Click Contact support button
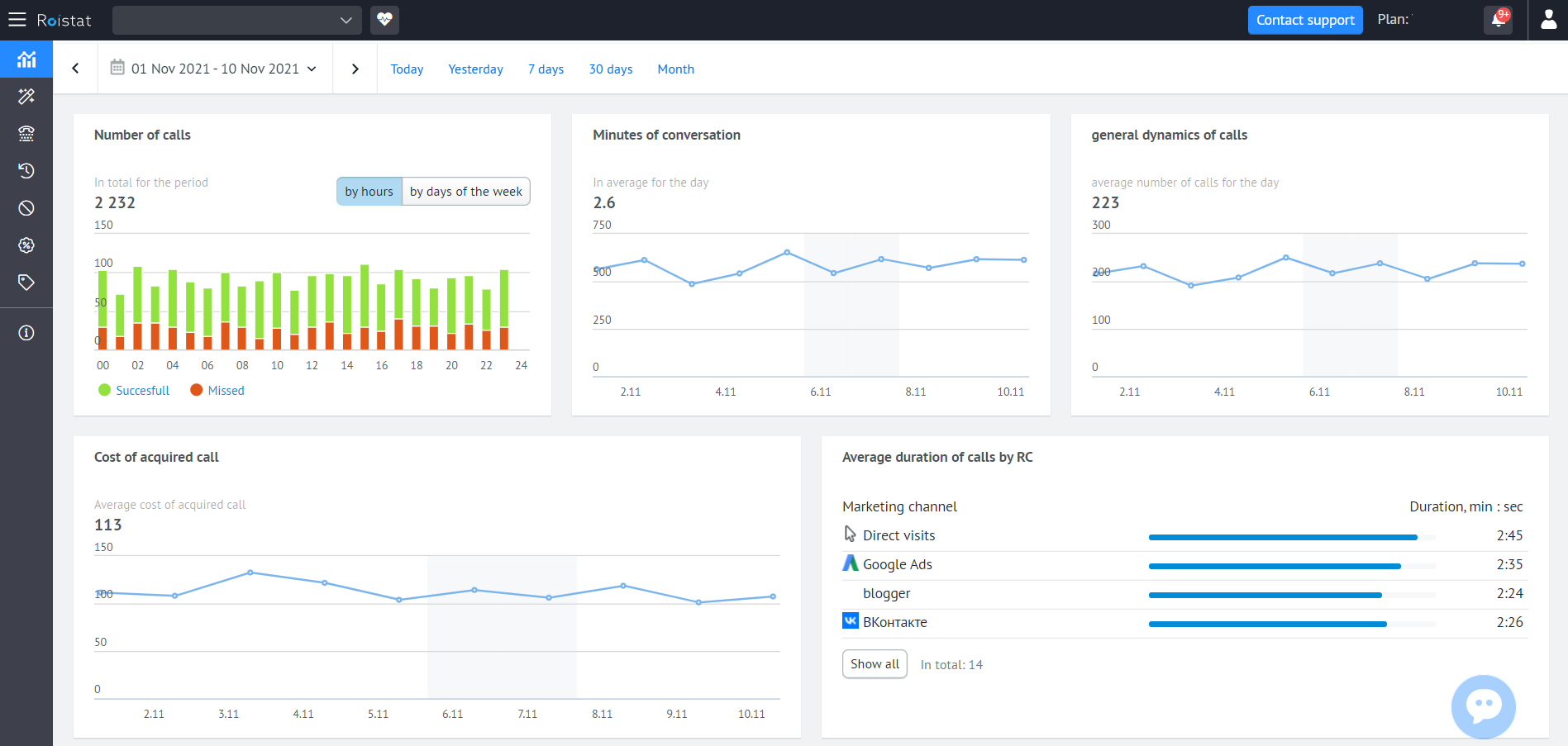 (1305, 20)
